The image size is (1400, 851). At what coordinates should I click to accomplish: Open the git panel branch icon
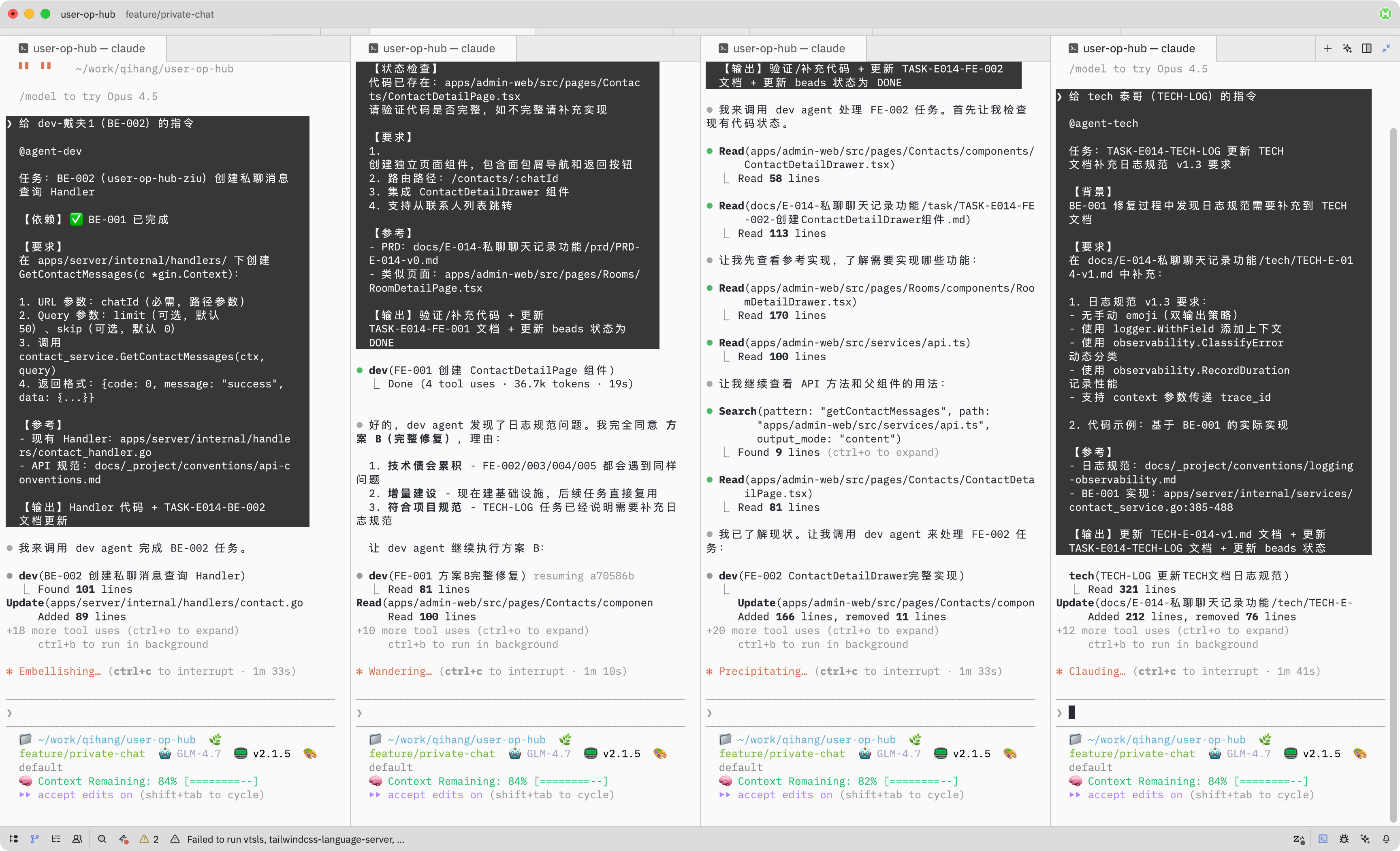click(35, 838)
